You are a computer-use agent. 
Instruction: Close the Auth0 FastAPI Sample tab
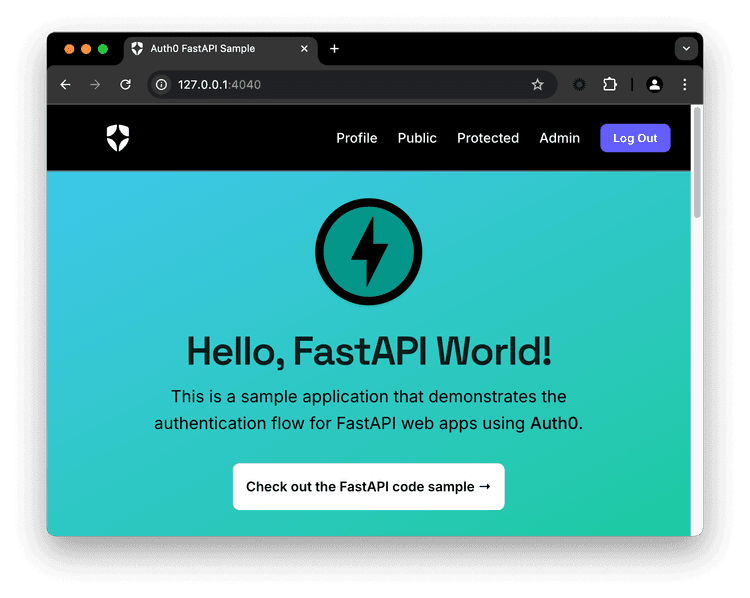pos(304,49)
